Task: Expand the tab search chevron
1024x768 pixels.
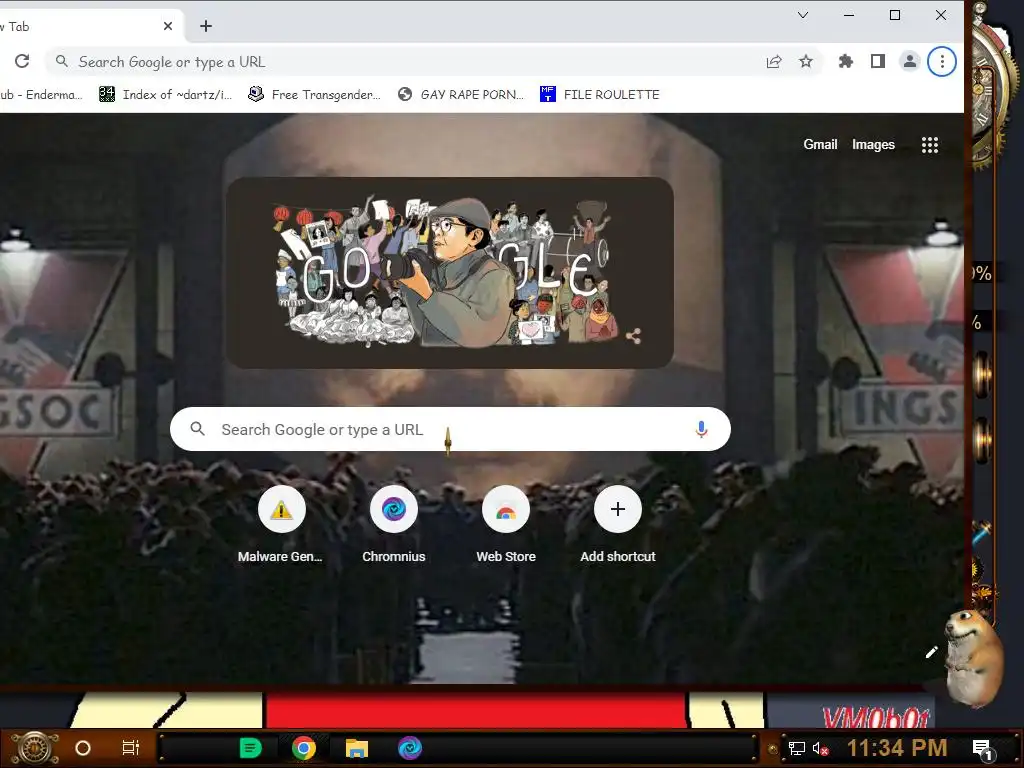Action: coord(803,15)
